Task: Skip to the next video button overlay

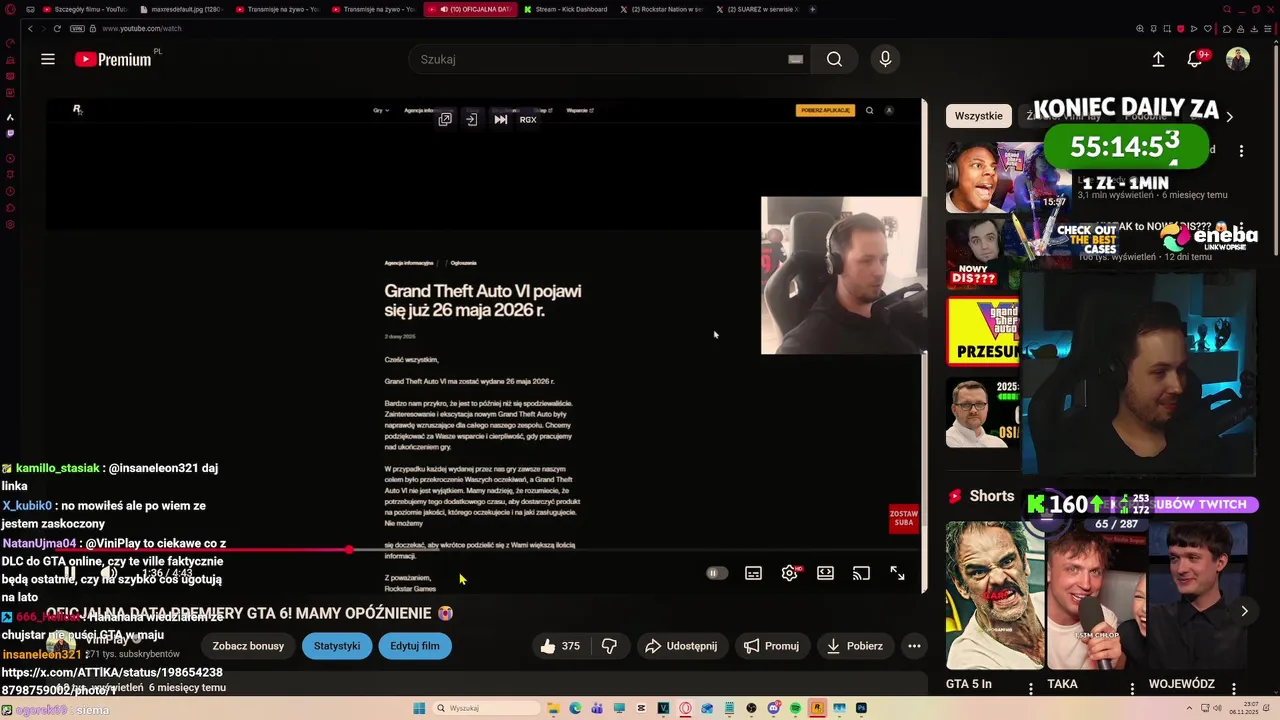Action: tap(501, 119)
